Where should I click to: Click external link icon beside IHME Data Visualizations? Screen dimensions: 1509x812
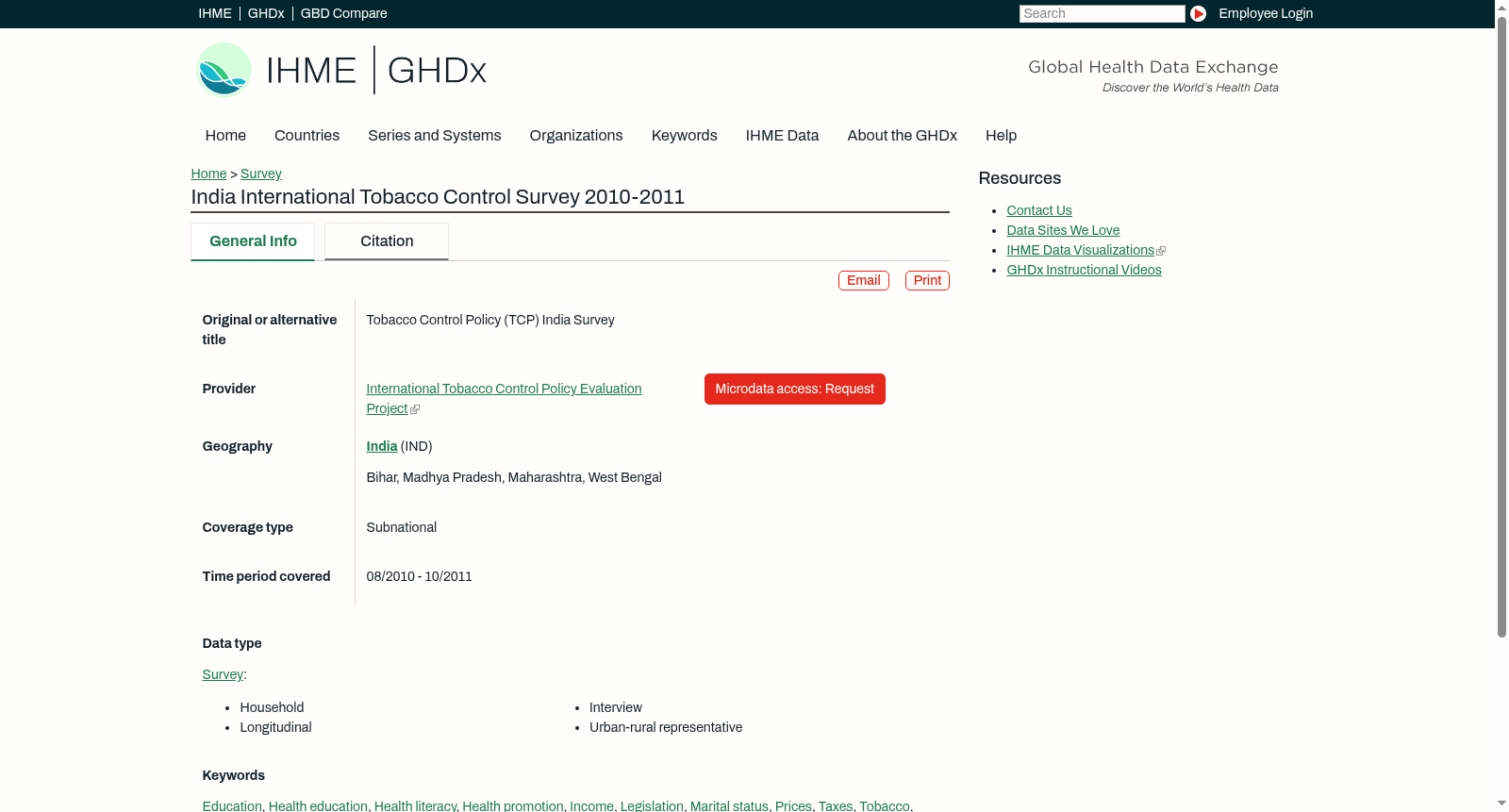(x=1161, y=251)
